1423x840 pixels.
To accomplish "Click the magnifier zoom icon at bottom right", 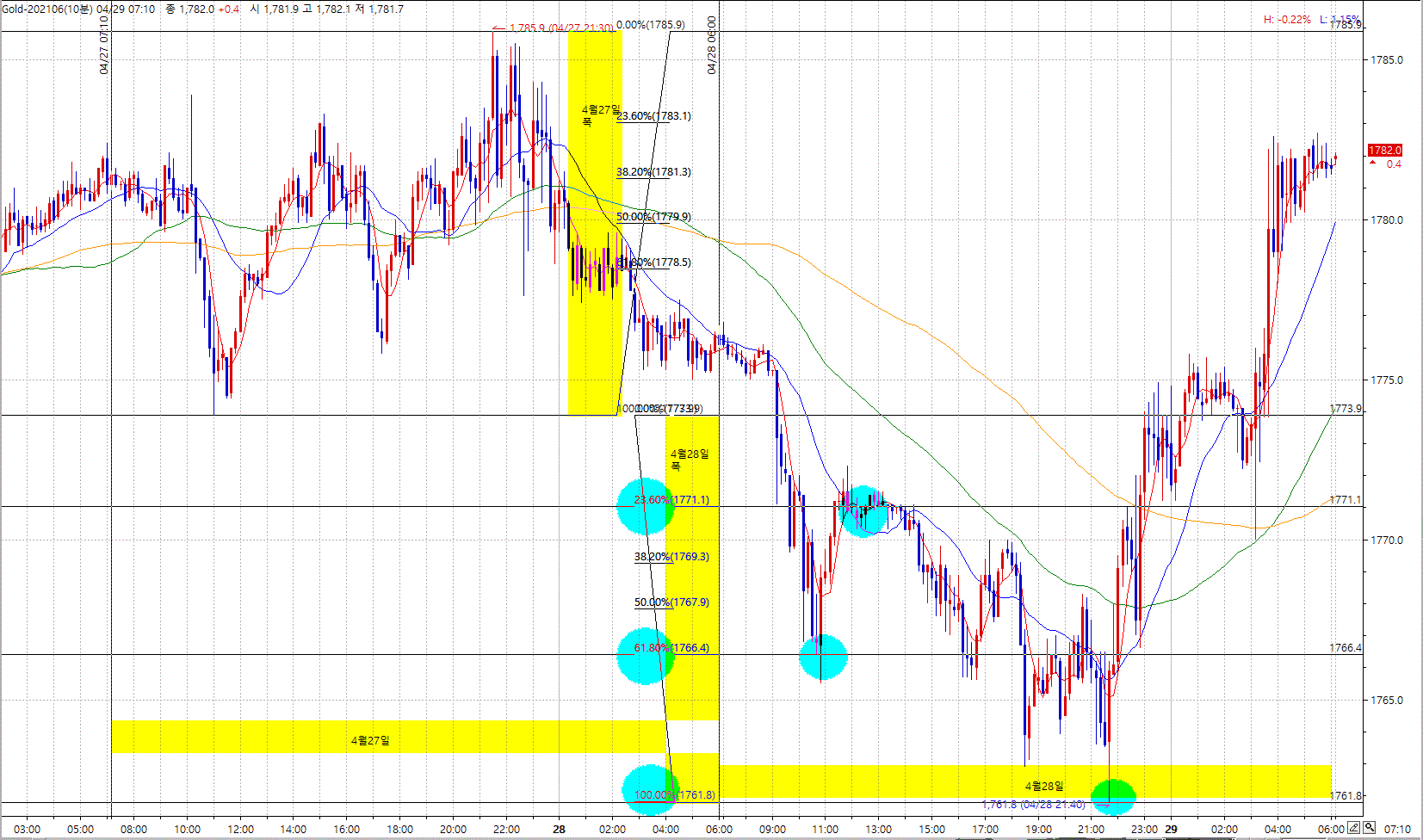I will pyautogui.click(x=1369, y=828).
